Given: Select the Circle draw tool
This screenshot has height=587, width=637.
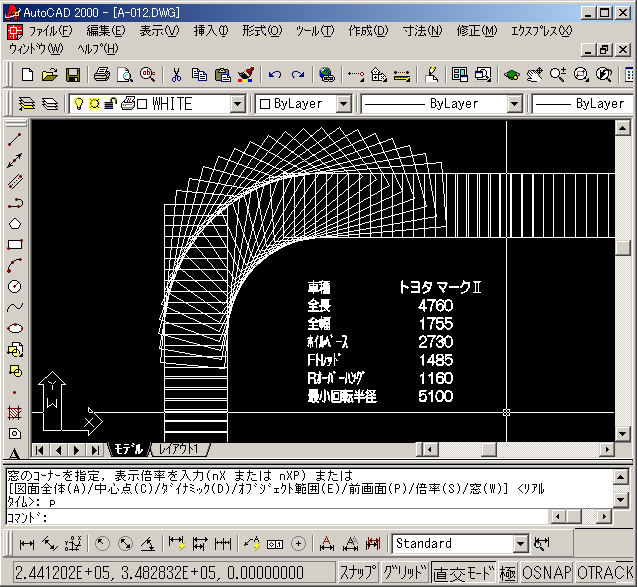Looking at the screenshot, I should [15, 286].
